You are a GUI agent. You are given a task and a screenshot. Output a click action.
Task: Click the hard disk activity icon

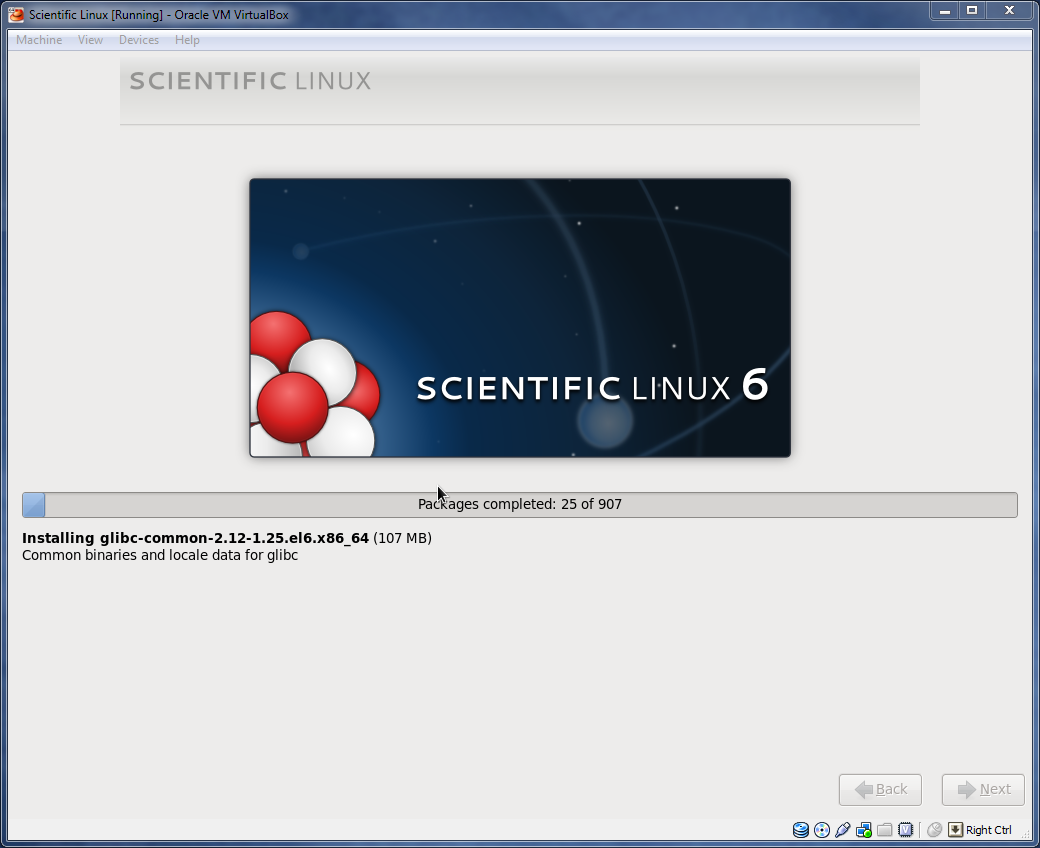(x=801, y=829)
